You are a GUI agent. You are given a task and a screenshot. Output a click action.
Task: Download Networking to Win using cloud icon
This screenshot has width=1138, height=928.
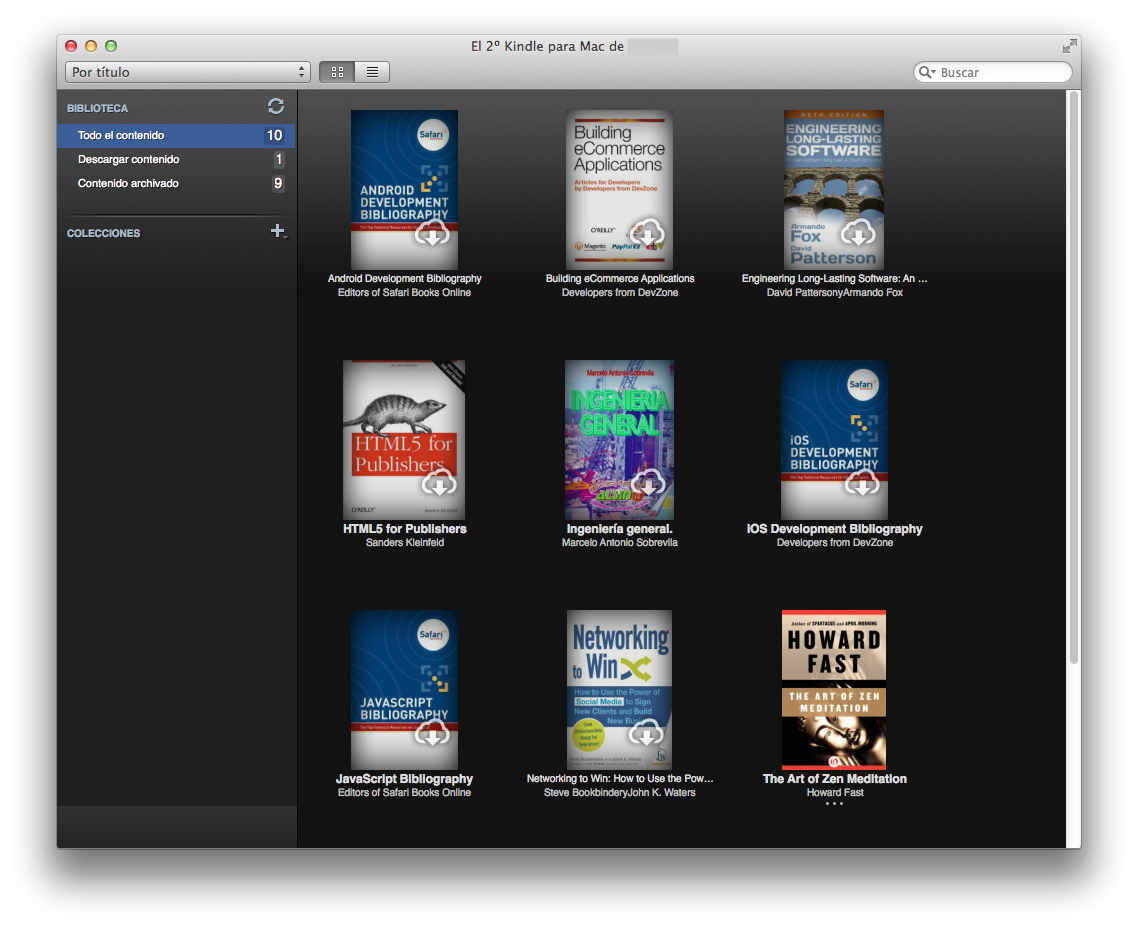pyautogui.click(x=646, y=734)
